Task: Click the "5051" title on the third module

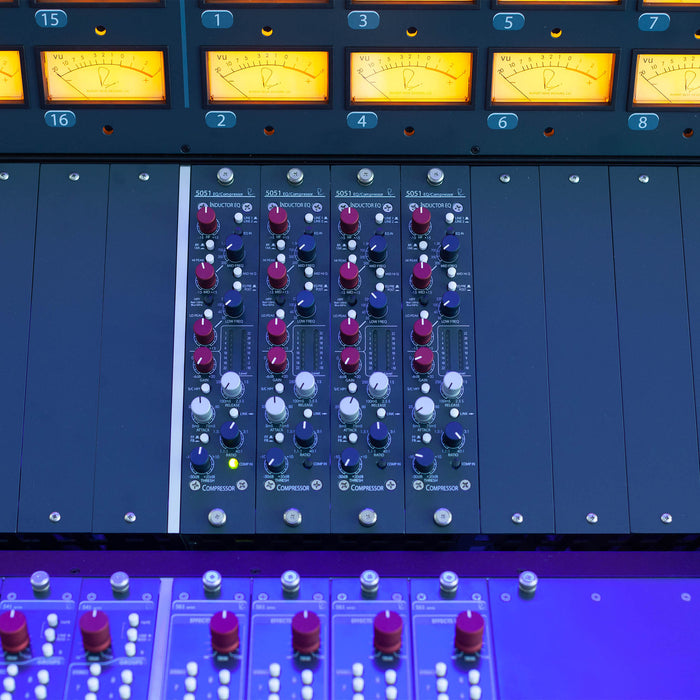Action: pyautogui.click(x=344, y=193)
